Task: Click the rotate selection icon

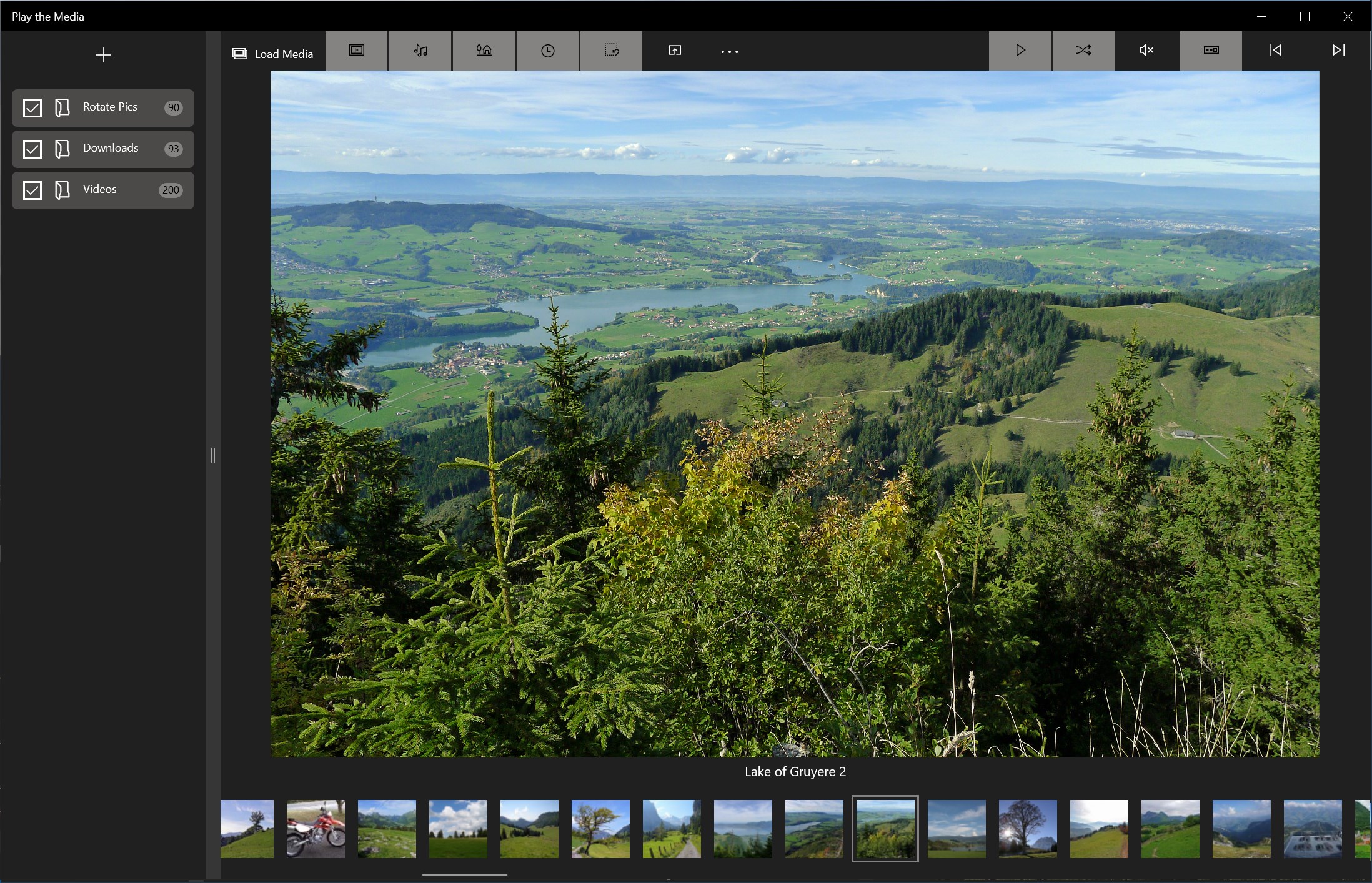Action: pyautogui.click(x=611, y=51)
